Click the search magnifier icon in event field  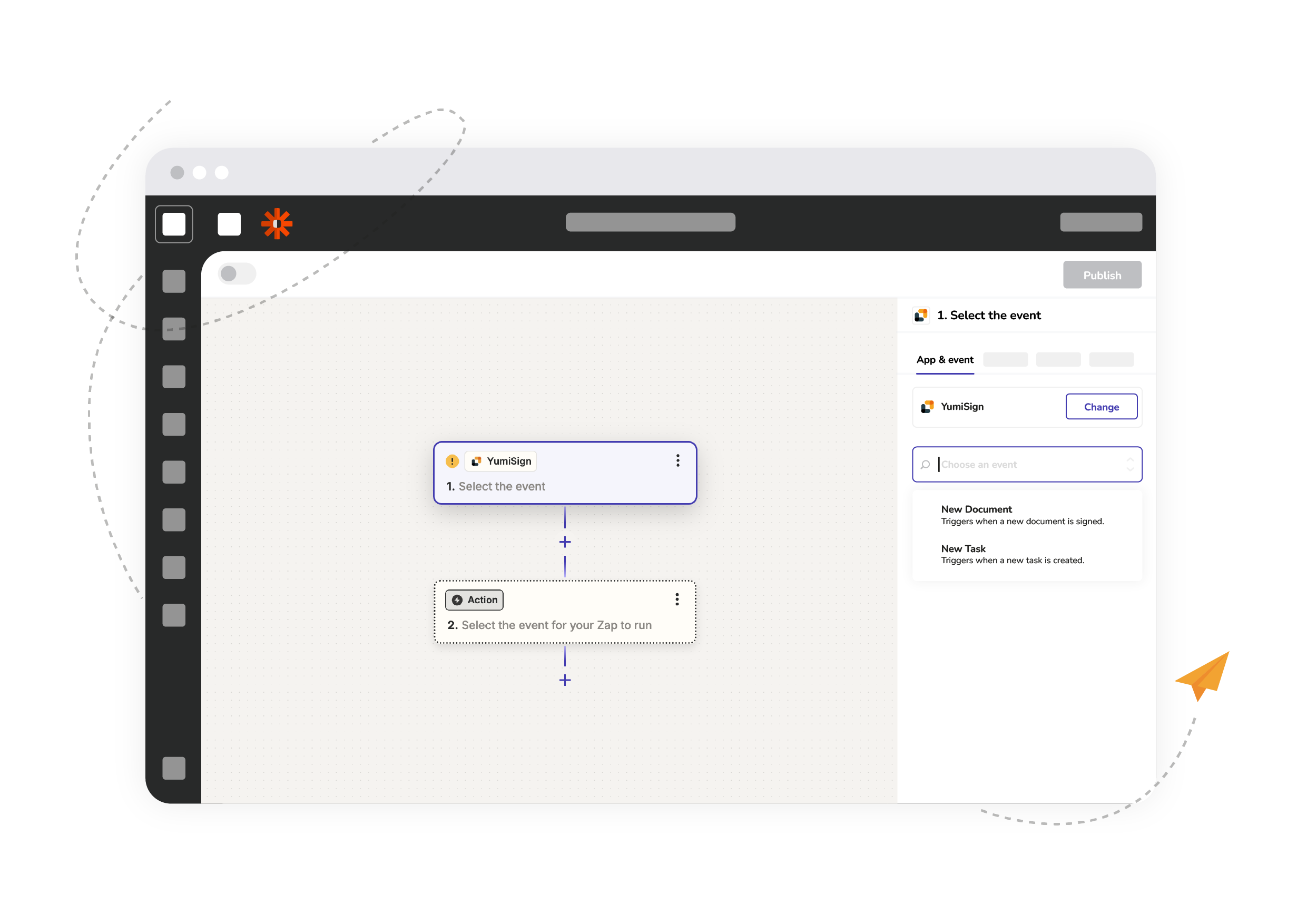pyautogui.click(x=926, y=465)
